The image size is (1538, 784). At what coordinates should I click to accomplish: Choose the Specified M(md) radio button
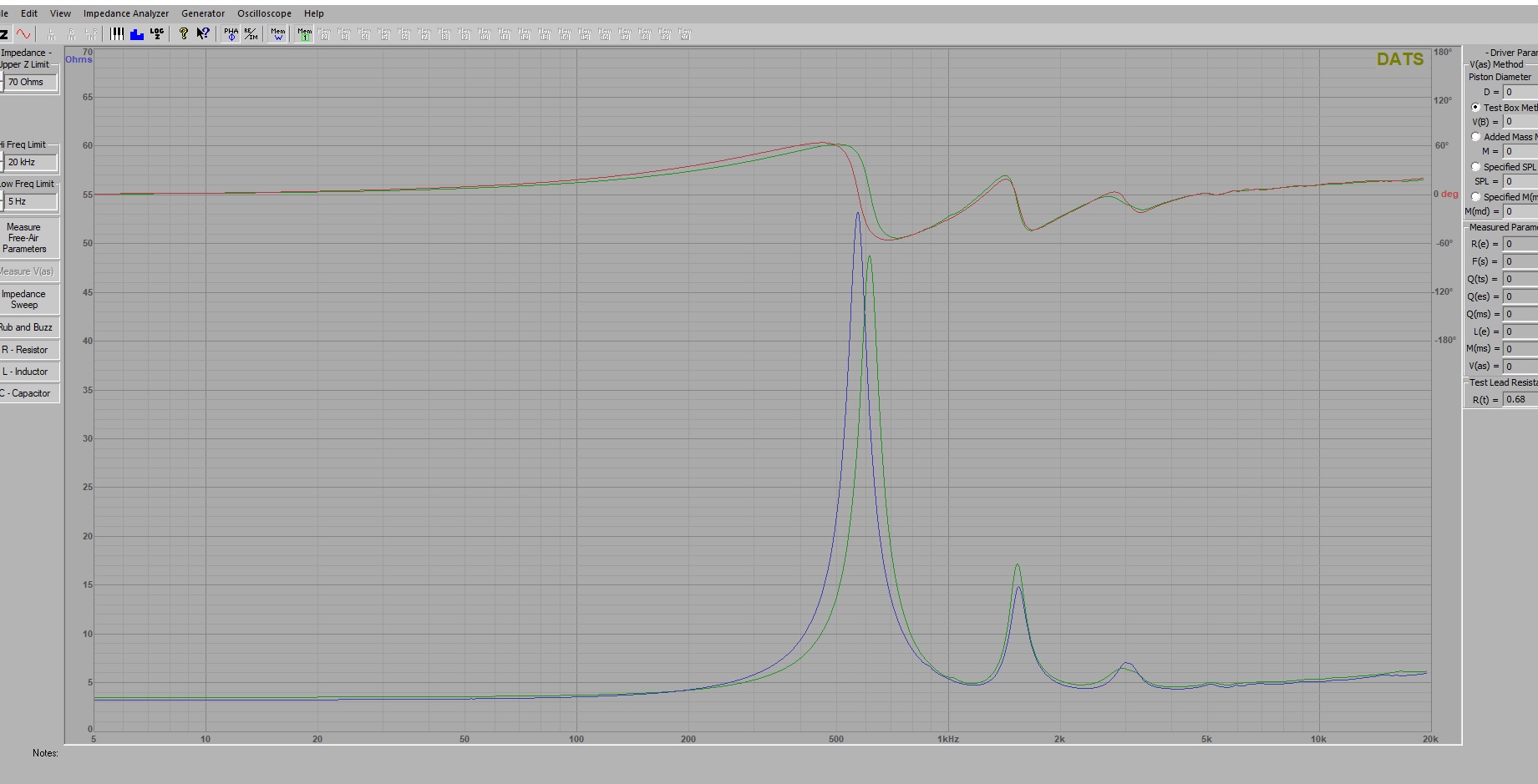(x=1475, y=197)
